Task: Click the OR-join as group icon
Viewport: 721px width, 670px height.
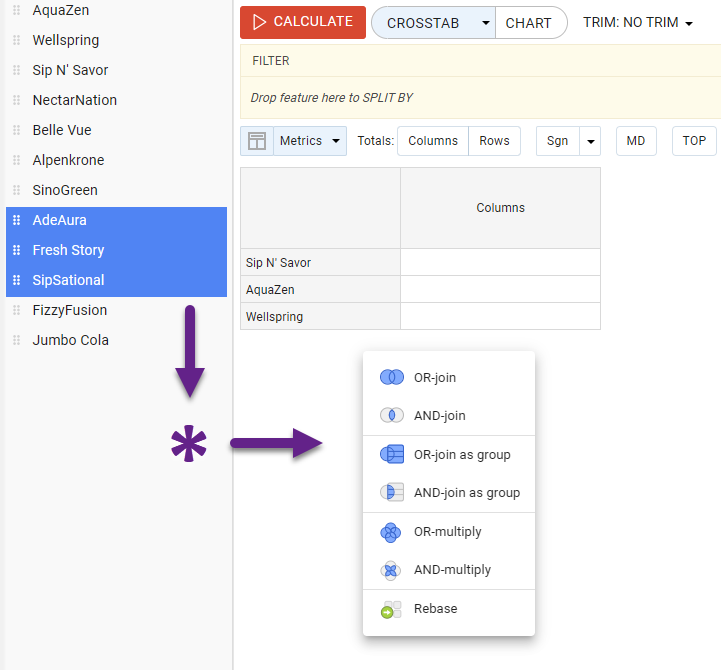Action: point(391,455)
